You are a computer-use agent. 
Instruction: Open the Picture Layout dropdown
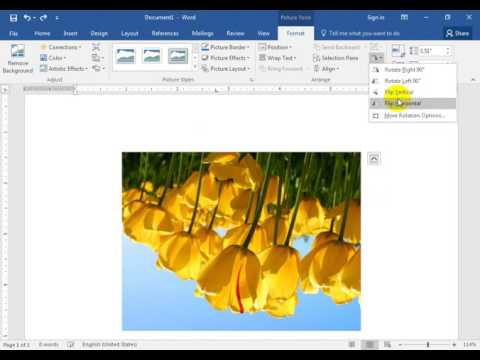(226, 69)
